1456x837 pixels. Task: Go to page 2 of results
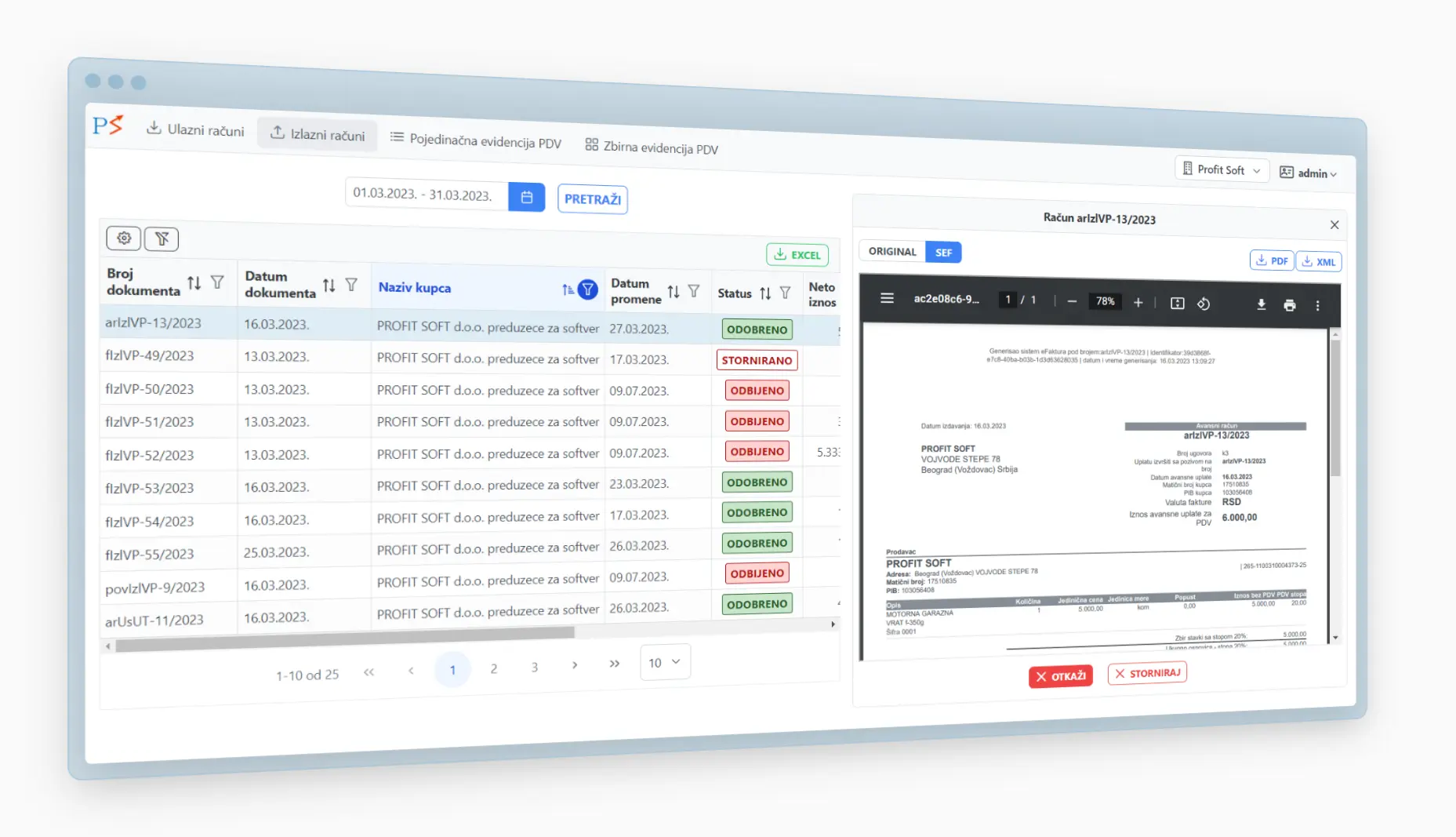tap(494, 668)
